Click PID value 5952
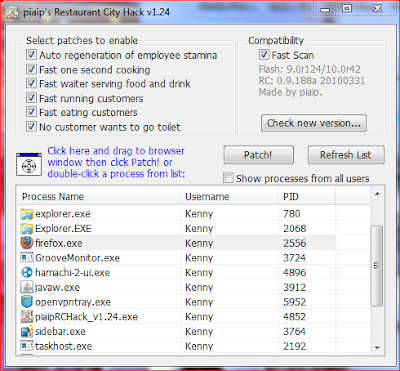Screen dimensions: 400x371 coord(294,302)
